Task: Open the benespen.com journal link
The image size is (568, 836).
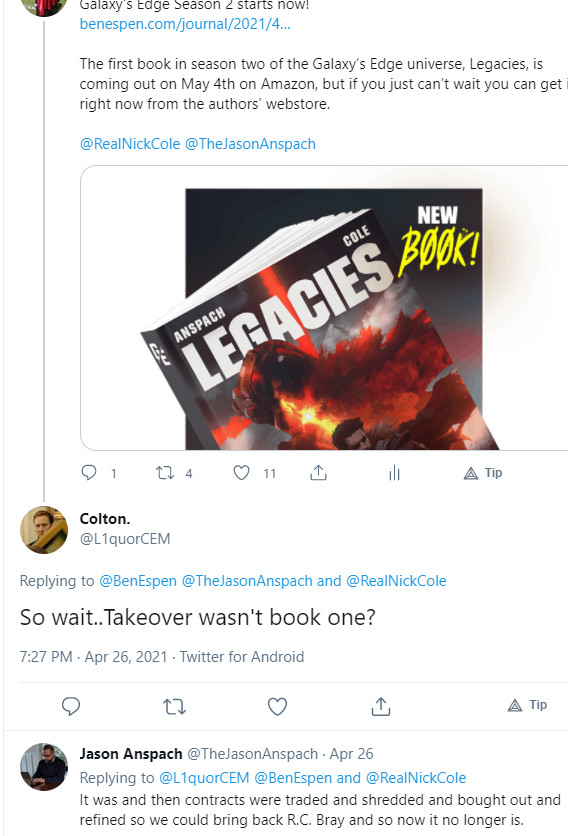Action: (x=185, y=24)
